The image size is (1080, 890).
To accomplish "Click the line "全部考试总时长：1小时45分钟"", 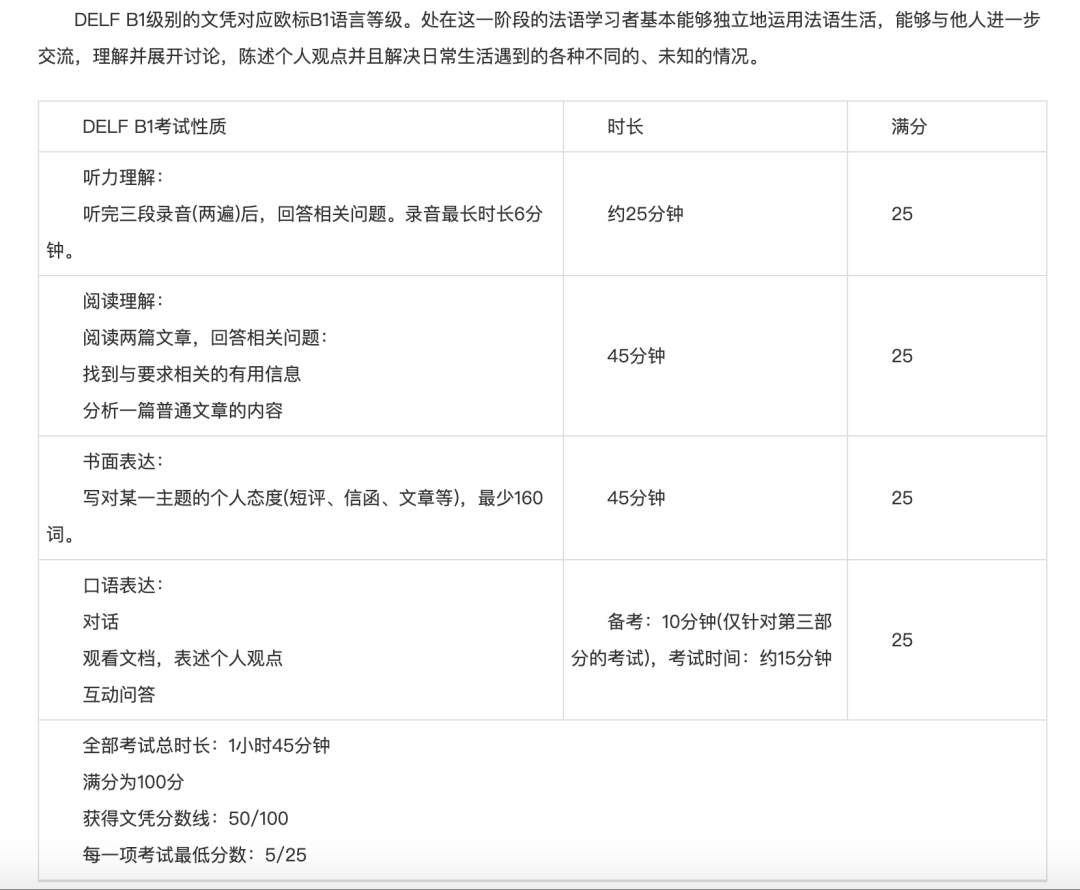I will pos(206,746).
